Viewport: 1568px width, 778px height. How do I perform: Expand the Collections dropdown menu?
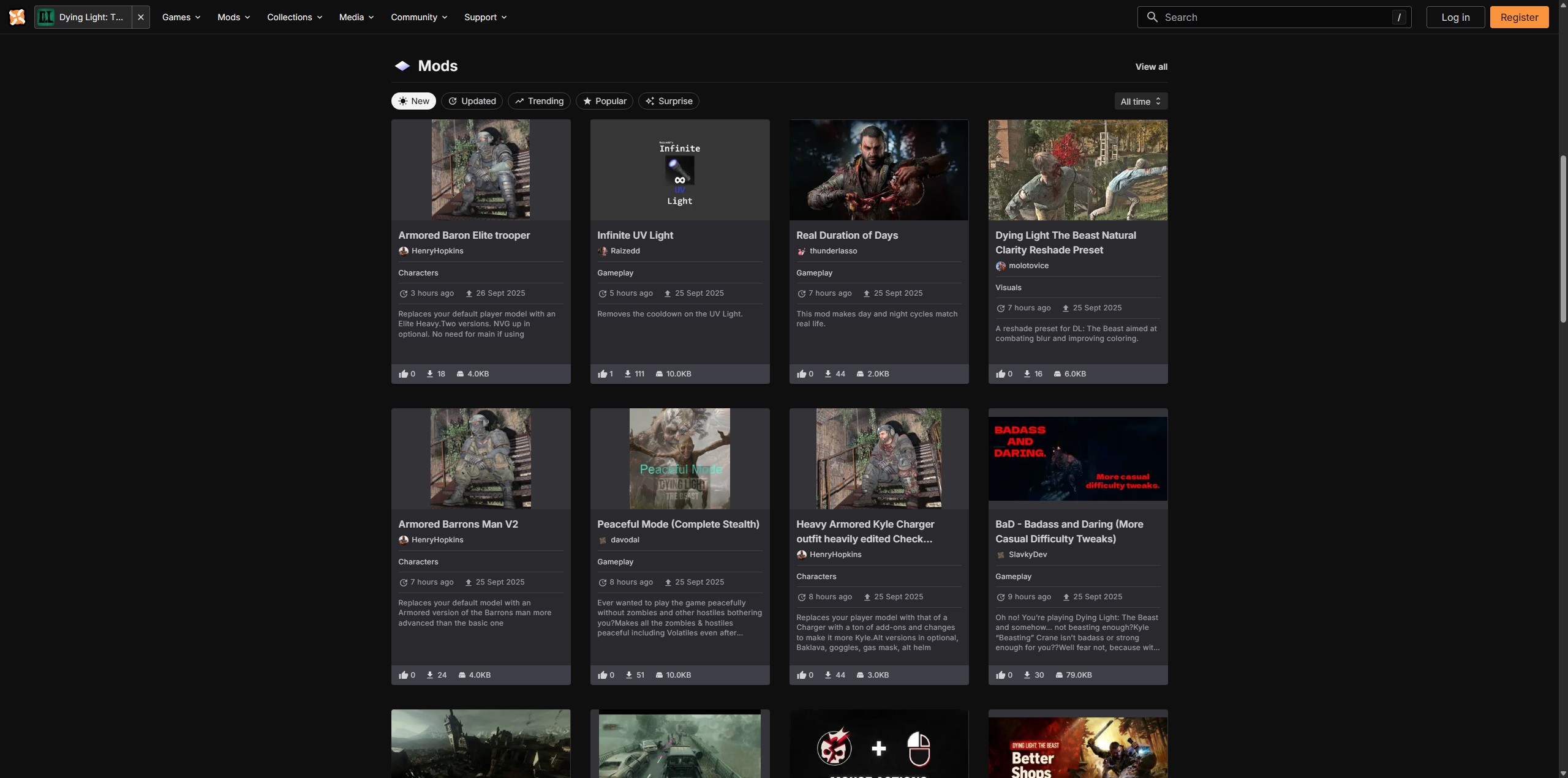click(295, 17)
